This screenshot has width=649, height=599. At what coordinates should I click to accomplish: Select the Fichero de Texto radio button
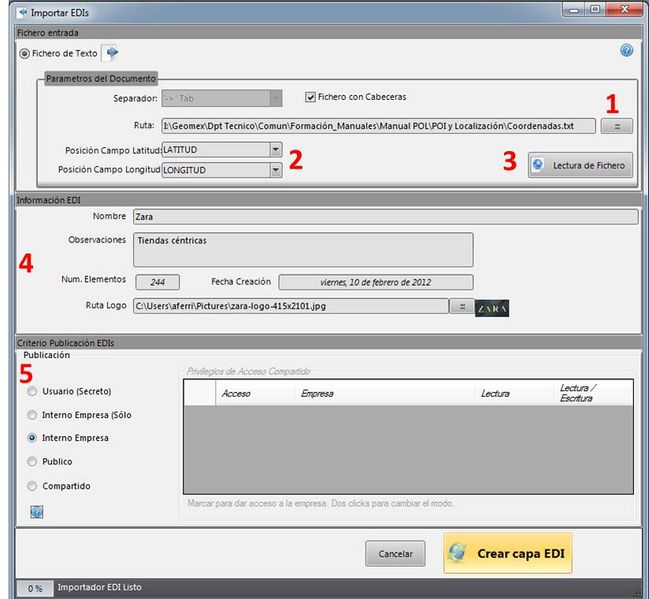(x=25, y=53)
